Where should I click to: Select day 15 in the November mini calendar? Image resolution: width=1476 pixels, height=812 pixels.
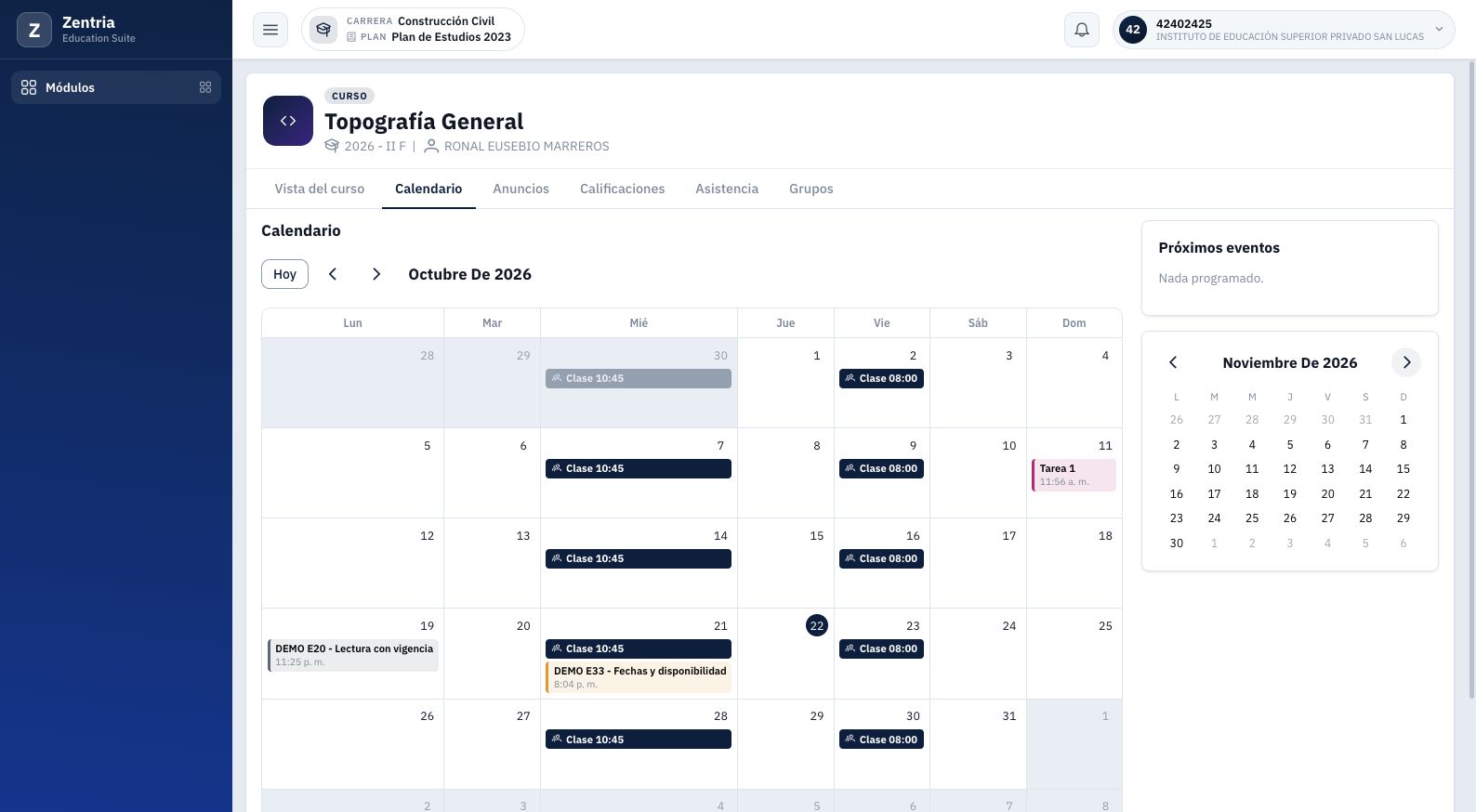[1404, 469]
